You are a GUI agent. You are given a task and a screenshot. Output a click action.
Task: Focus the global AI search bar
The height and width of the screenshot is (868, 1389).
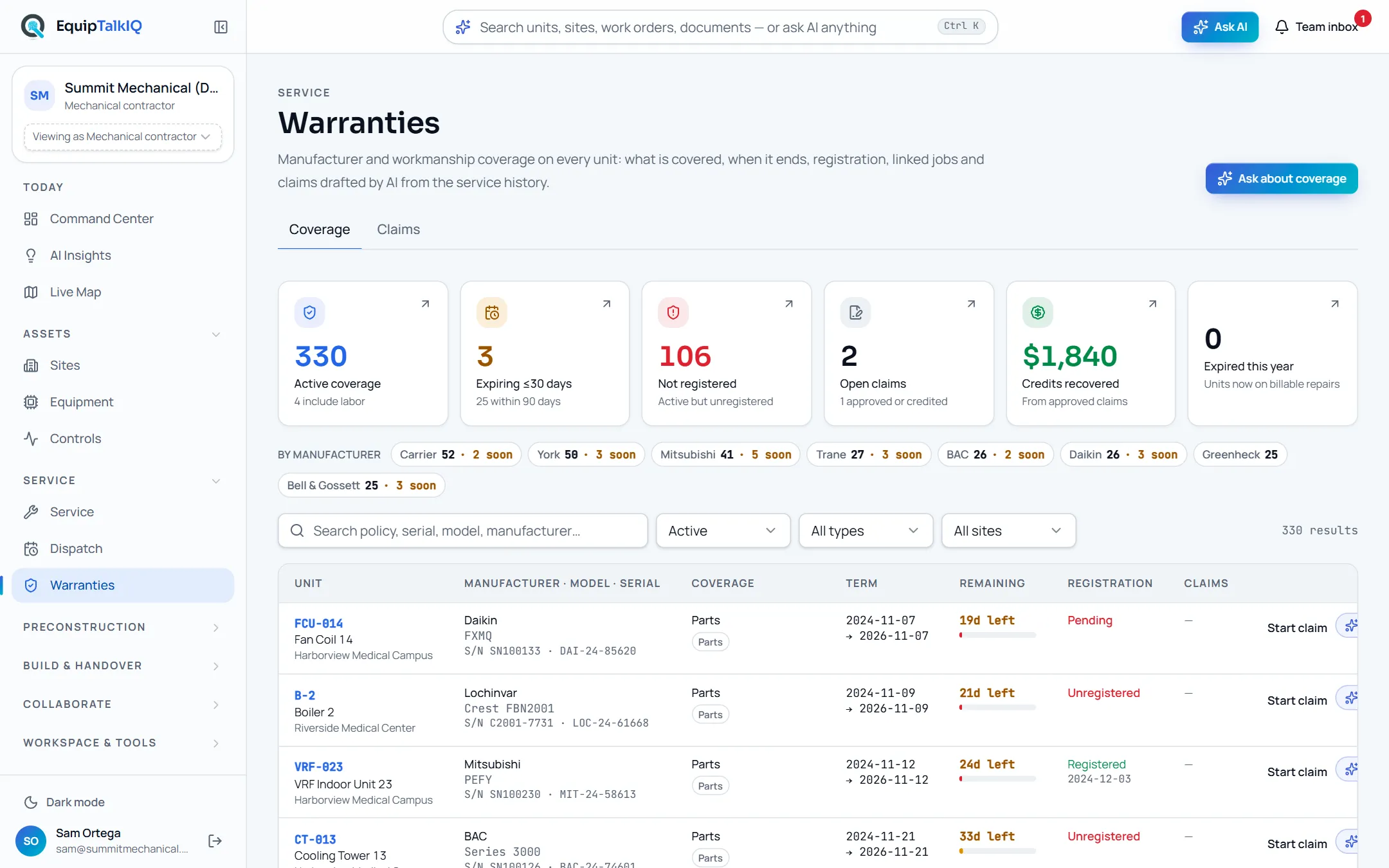[720, 27]
